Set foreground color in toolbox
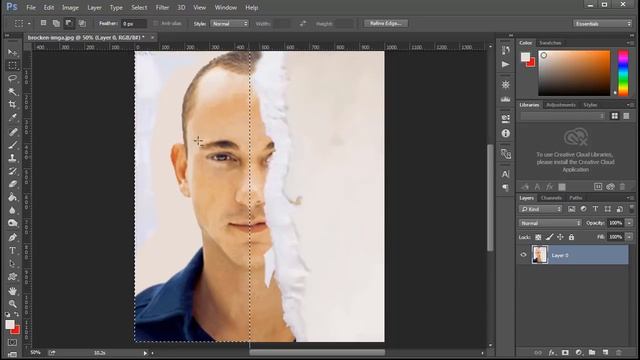The width and height of the screenshot is (640, 360). (x=10, y=324)
